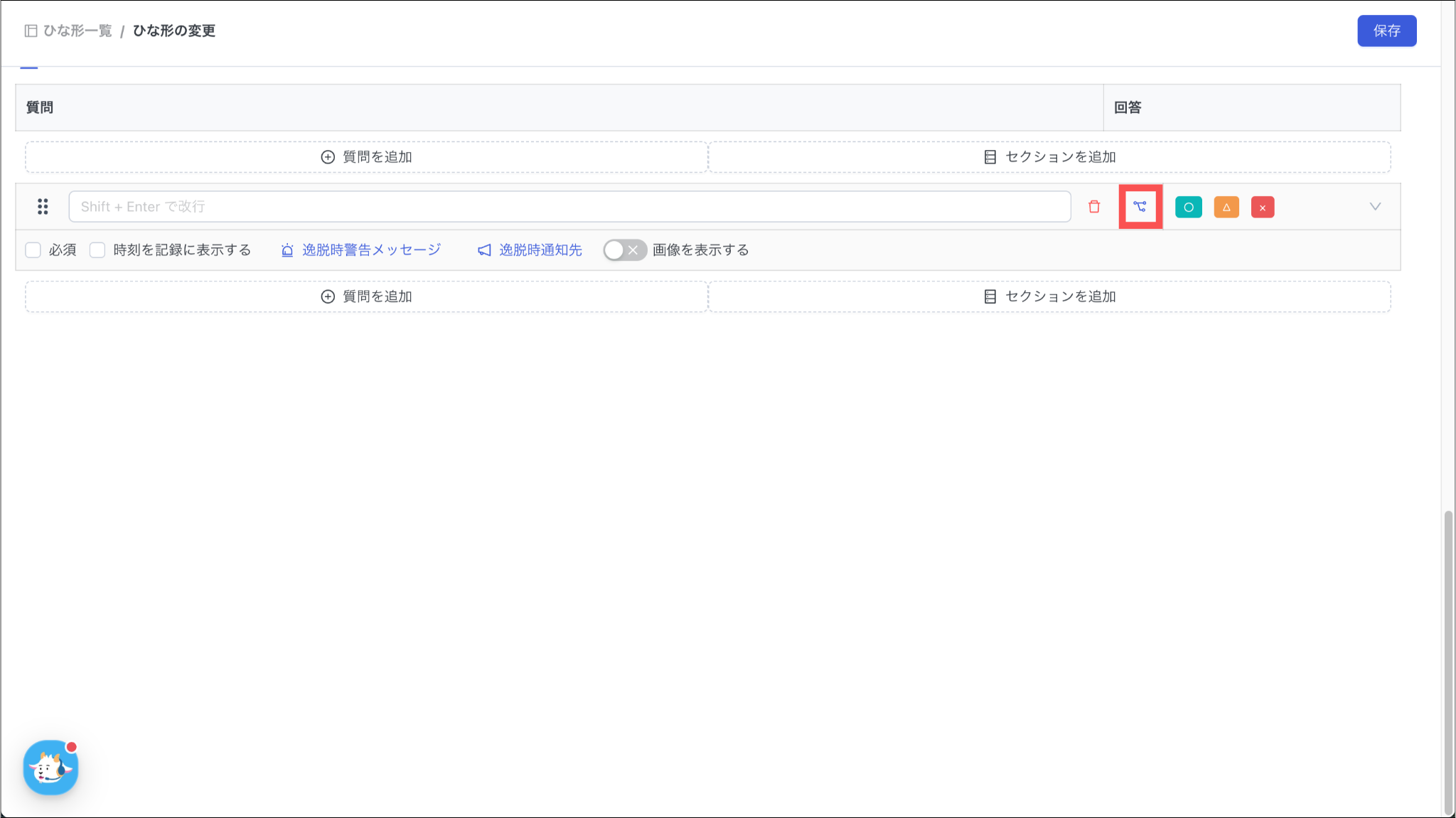Click the highlighted branching condition icon

(x=1140, y=207)
